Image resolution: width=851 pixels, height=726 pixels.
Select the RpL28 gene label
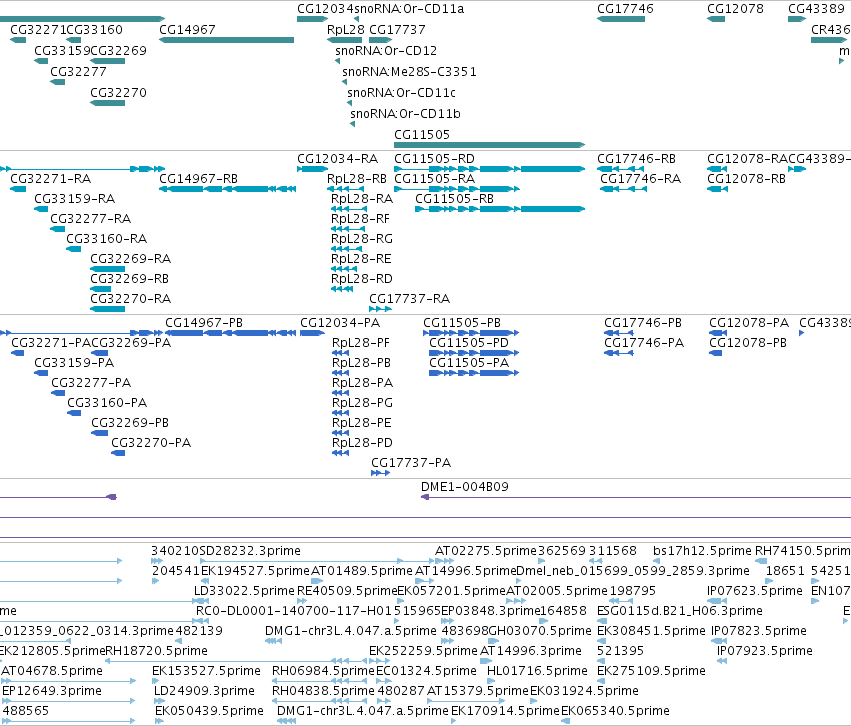346,30
